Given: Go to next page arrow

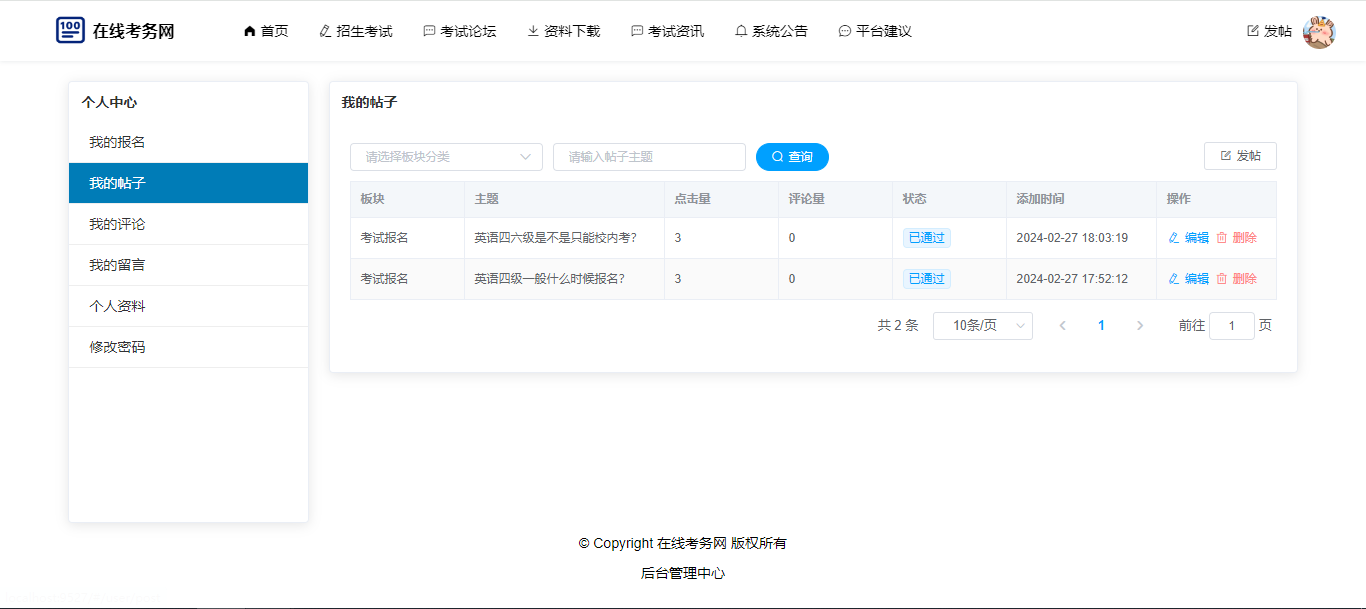Looking at the screenshot, I should [x=1140, y=326].
